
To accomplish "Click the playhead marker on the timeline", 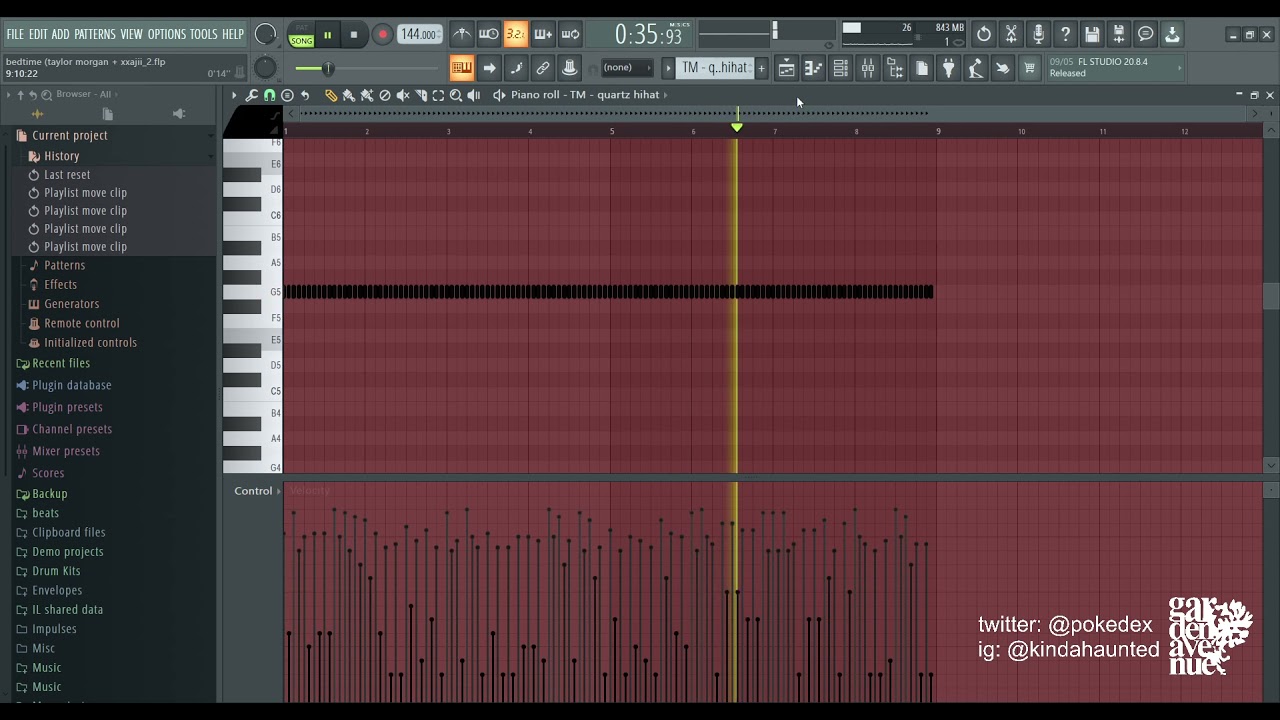I will tap(737, 127).
